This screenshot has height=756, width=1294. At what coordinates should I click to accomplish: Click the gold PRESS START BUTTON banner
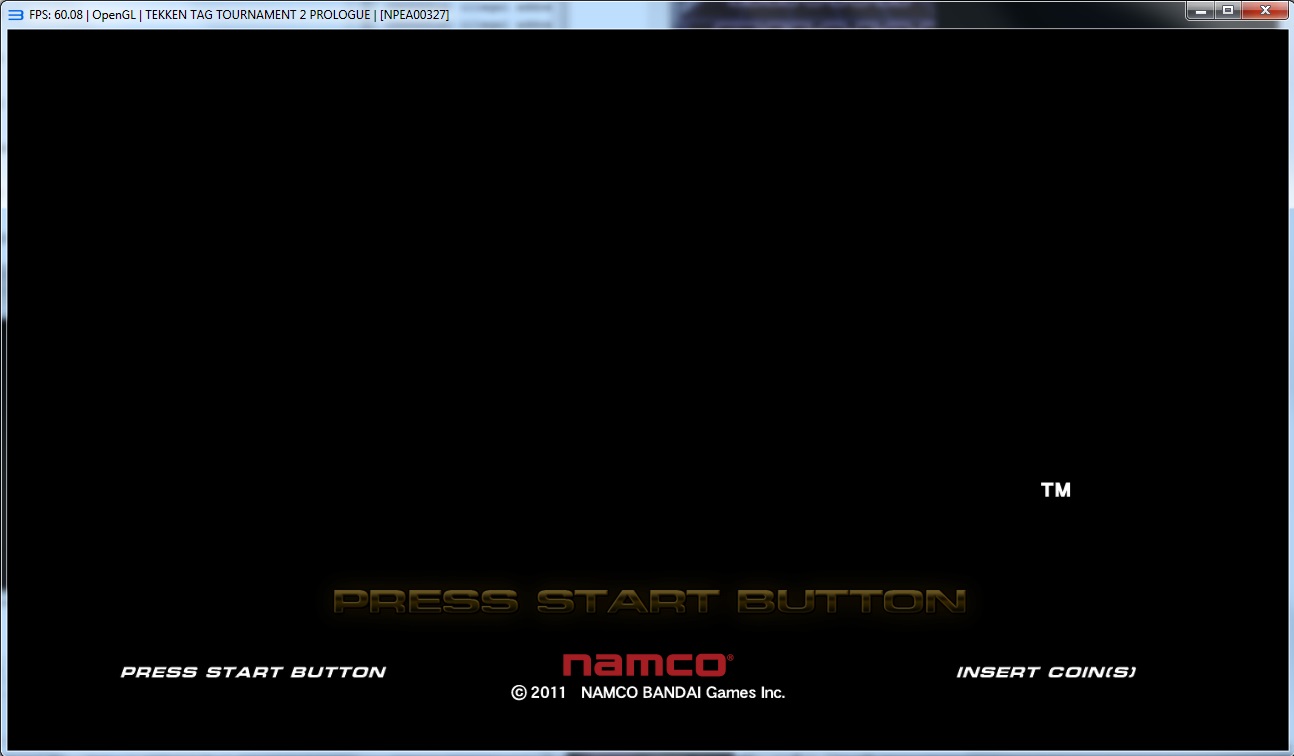(650, 601)
